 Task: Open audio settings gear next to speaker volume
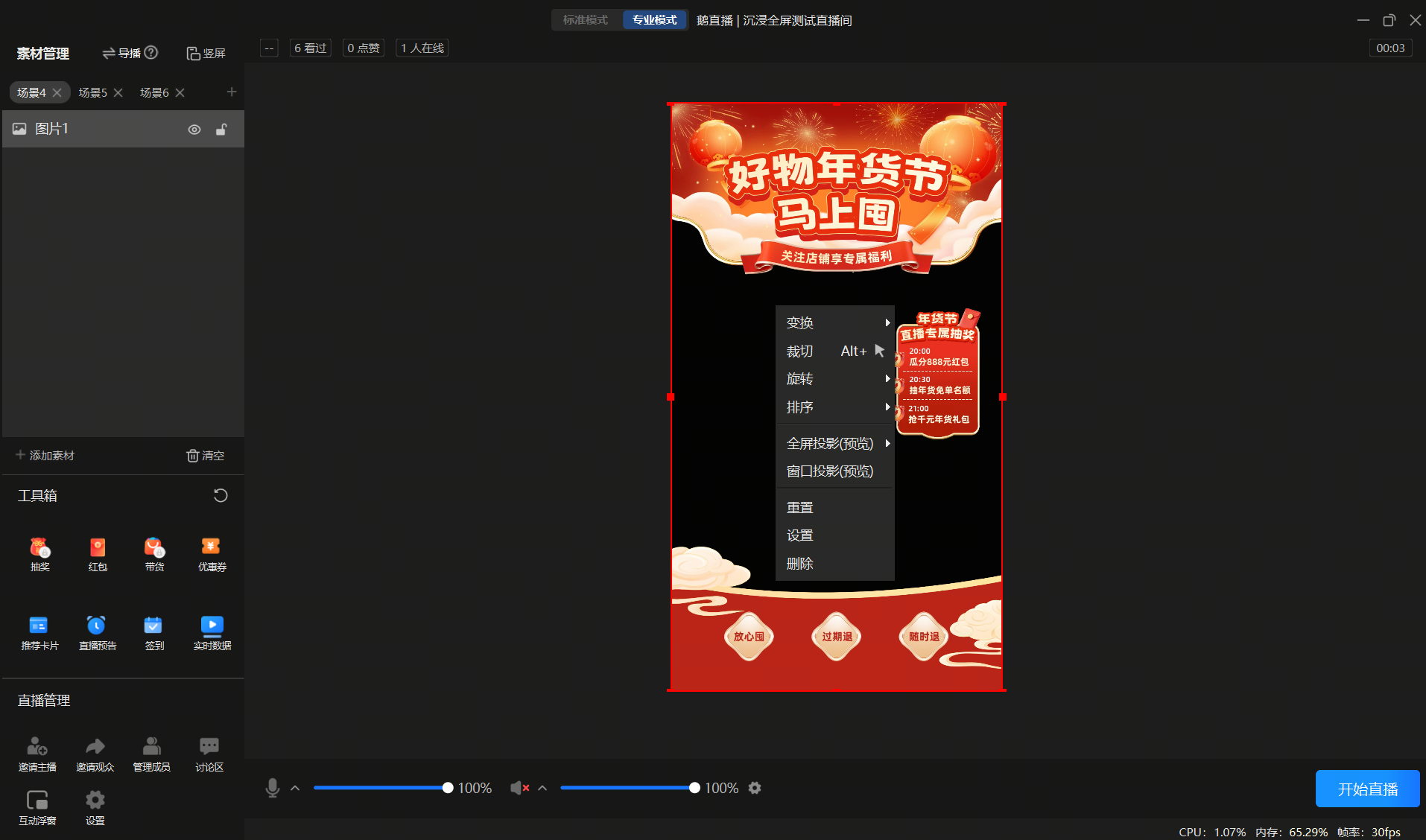[x=755, y=788]
